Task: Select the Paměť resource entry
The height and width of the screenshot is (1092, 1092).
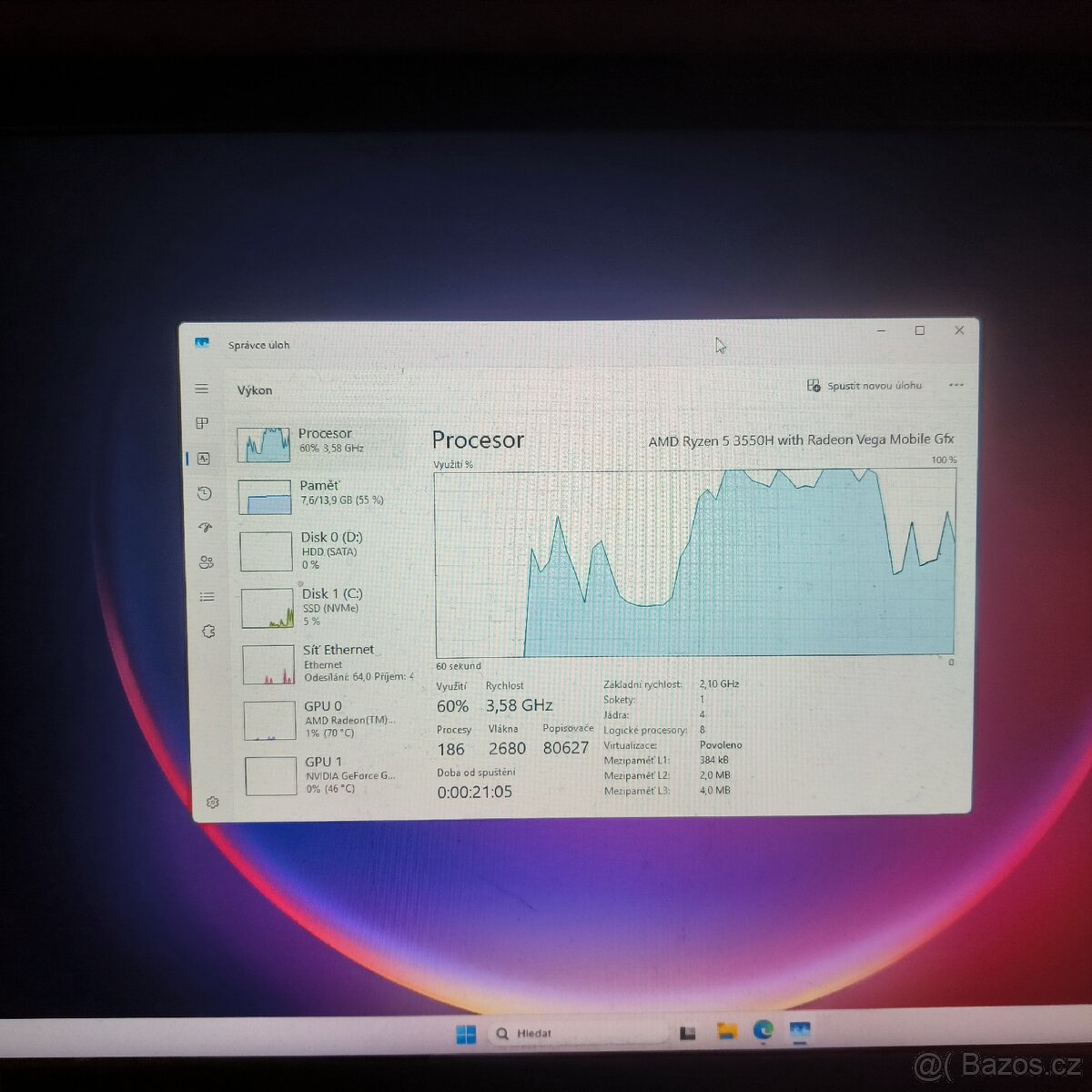Action: (x=324, y=495)
